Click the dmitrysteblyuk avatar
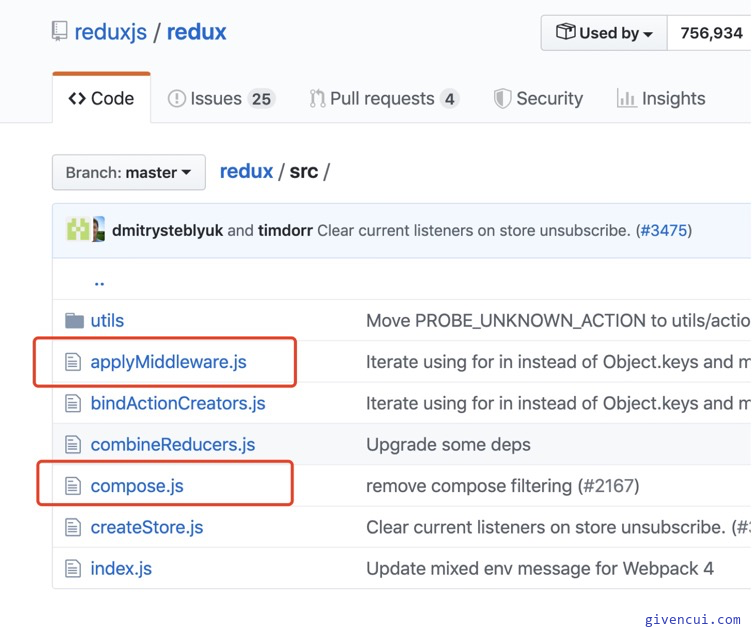The width and height of the screenshot is (752, 638). click(x=78, y=229)
